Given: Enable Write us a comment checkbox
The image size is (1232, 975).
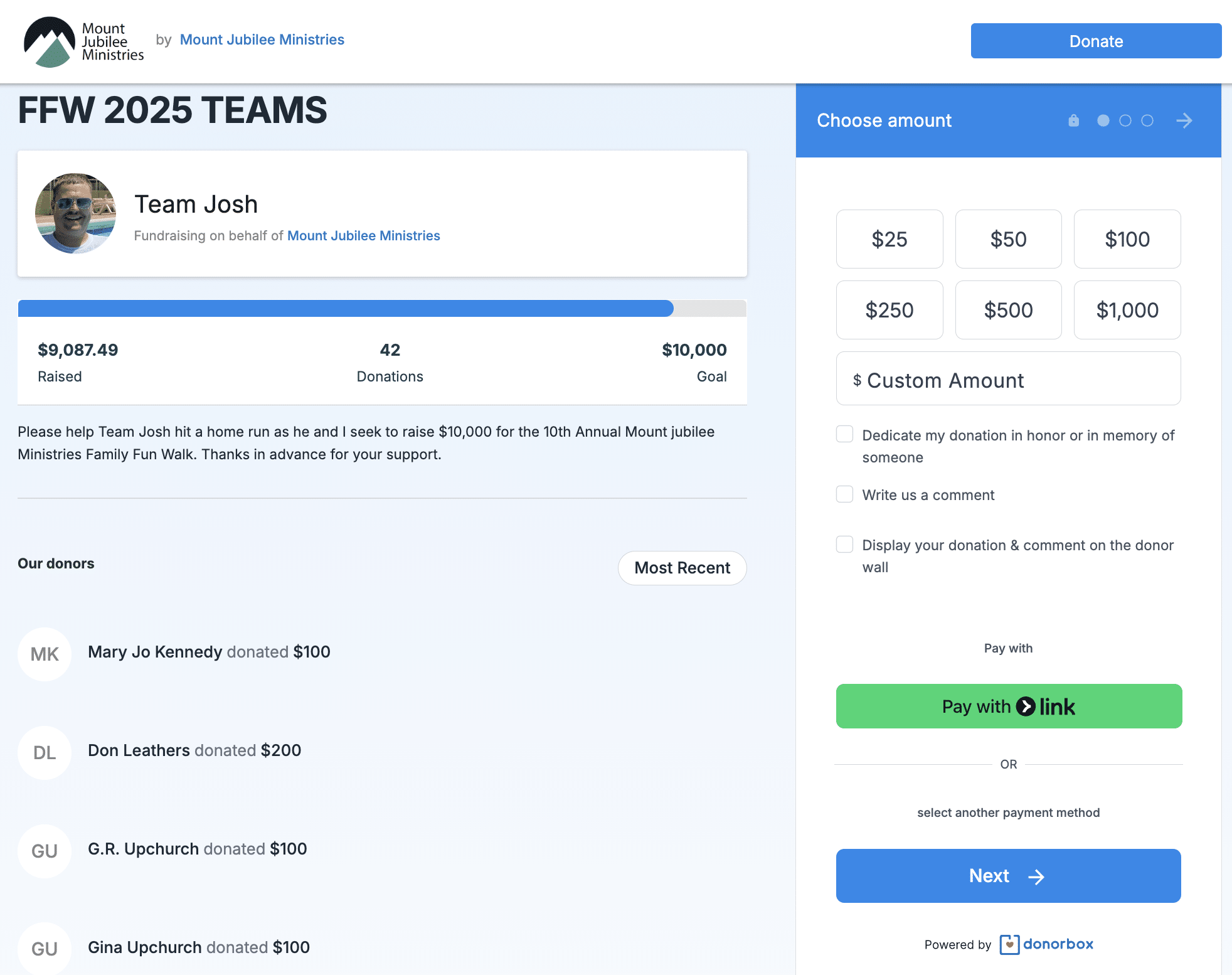Looking at the screenshot, I should [844, 494].
